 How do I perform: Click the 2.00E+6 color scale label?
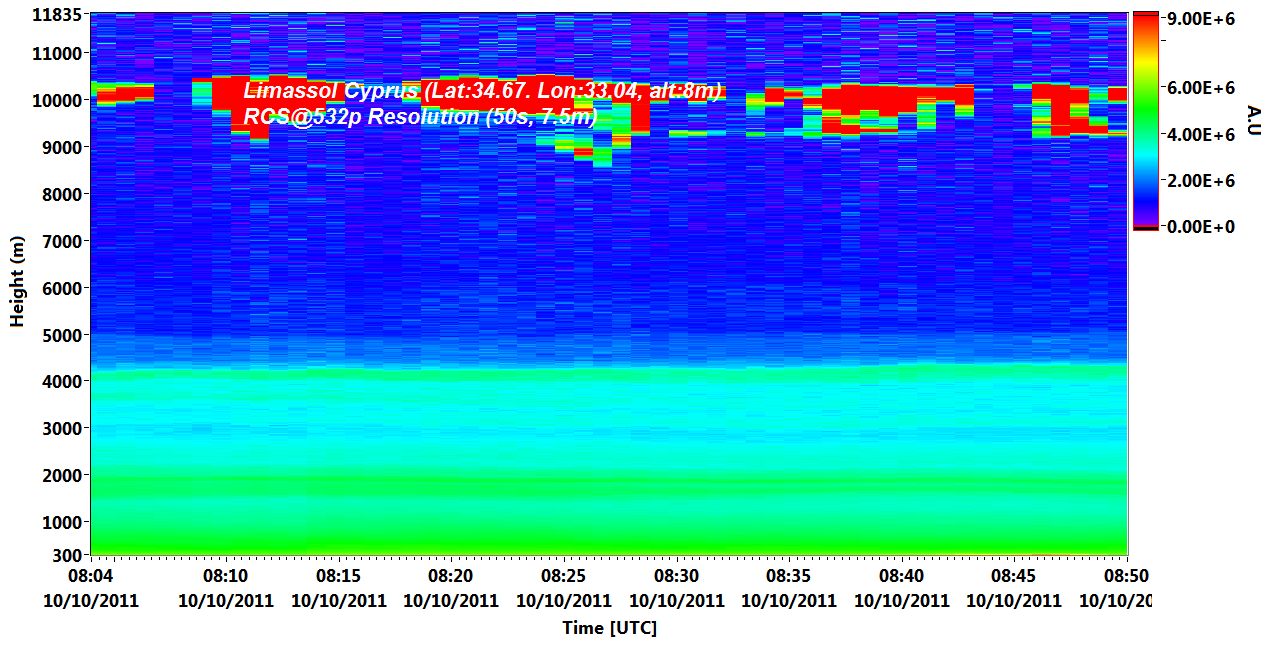[x=1201, y=180]
